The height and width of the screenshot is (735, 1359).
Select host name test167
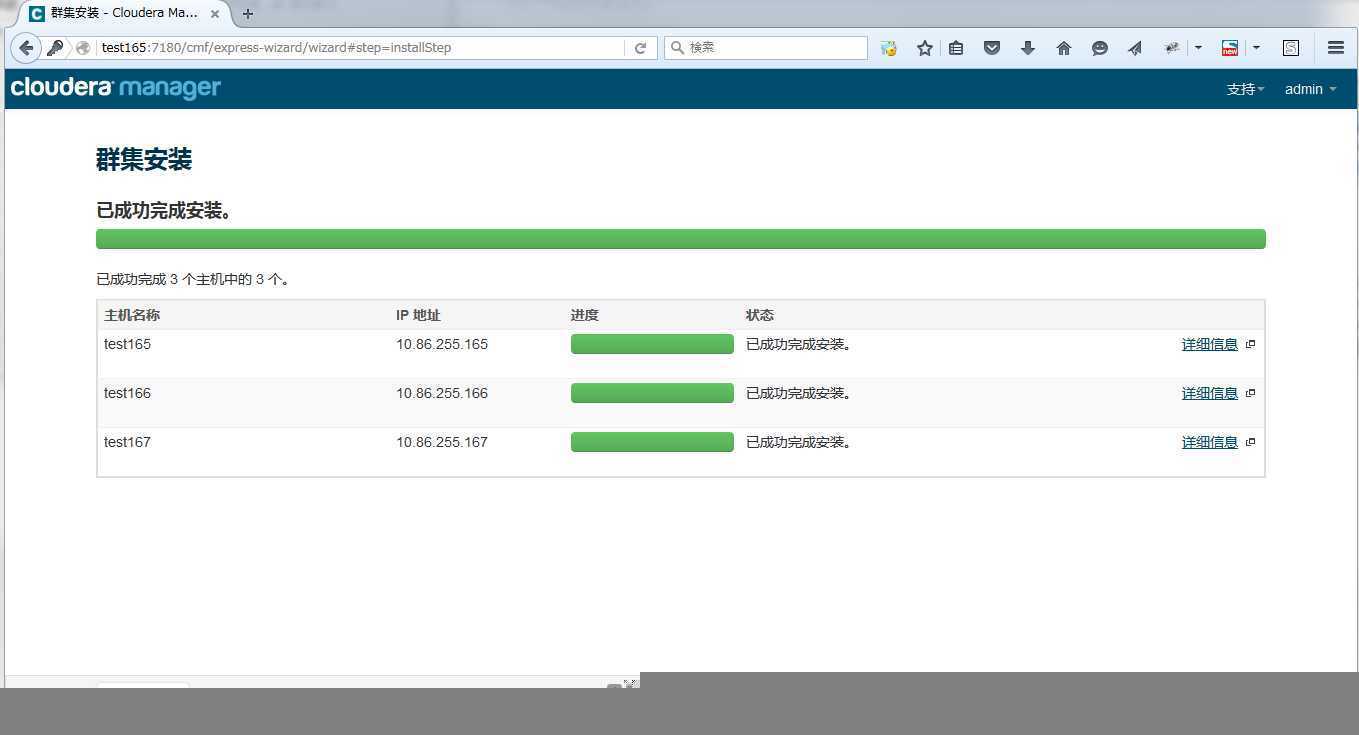(127, 442)
